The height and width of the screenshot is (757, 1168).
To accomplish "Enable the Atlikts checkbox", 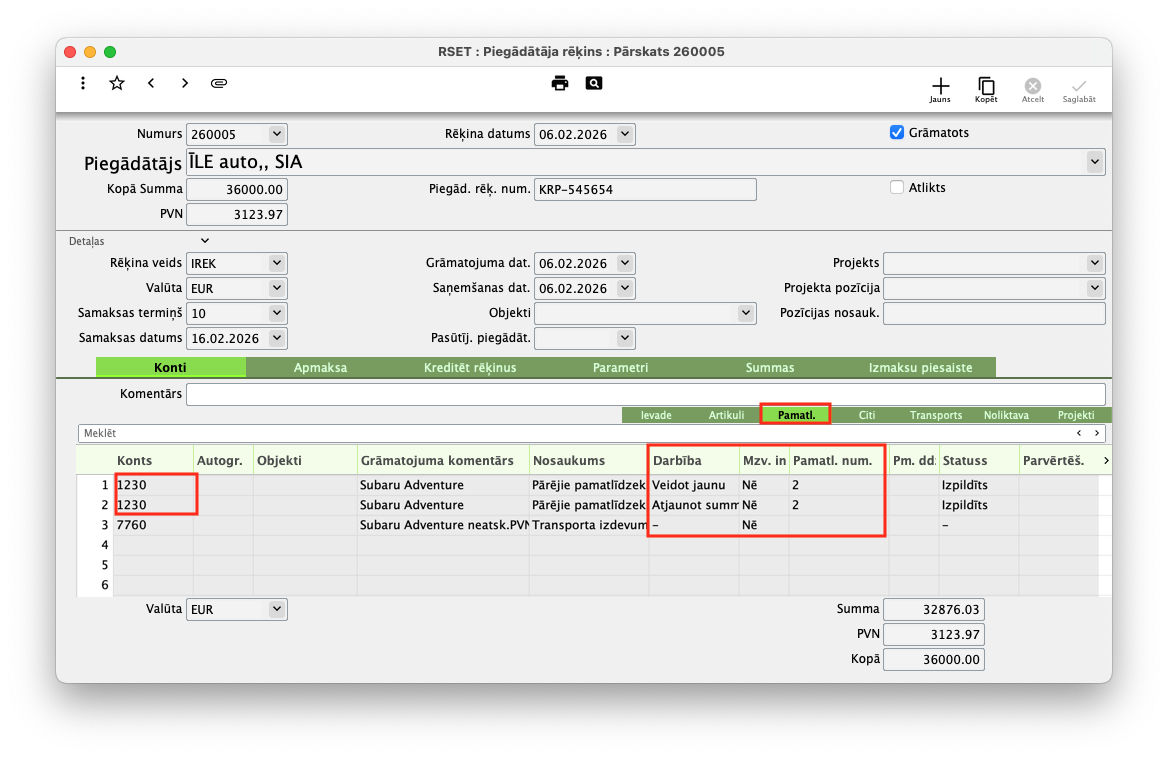I will click(x=897, y=187).
